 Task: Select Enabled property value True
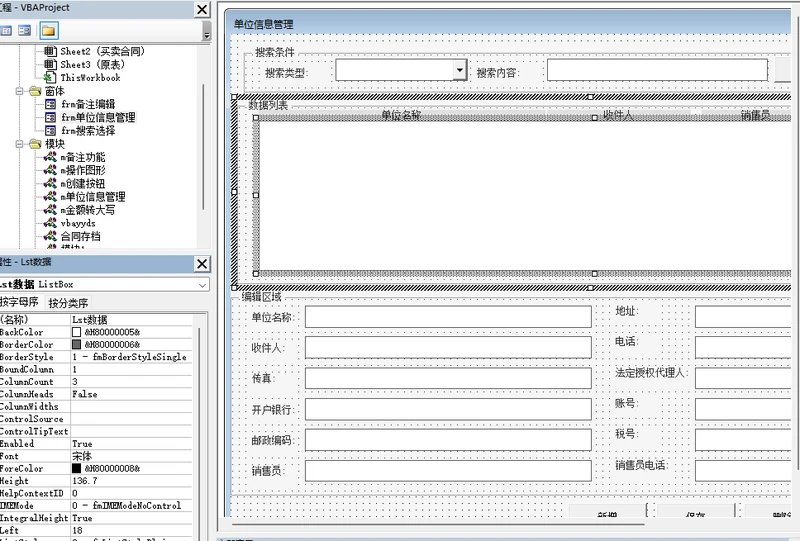[x=131, y=444]
